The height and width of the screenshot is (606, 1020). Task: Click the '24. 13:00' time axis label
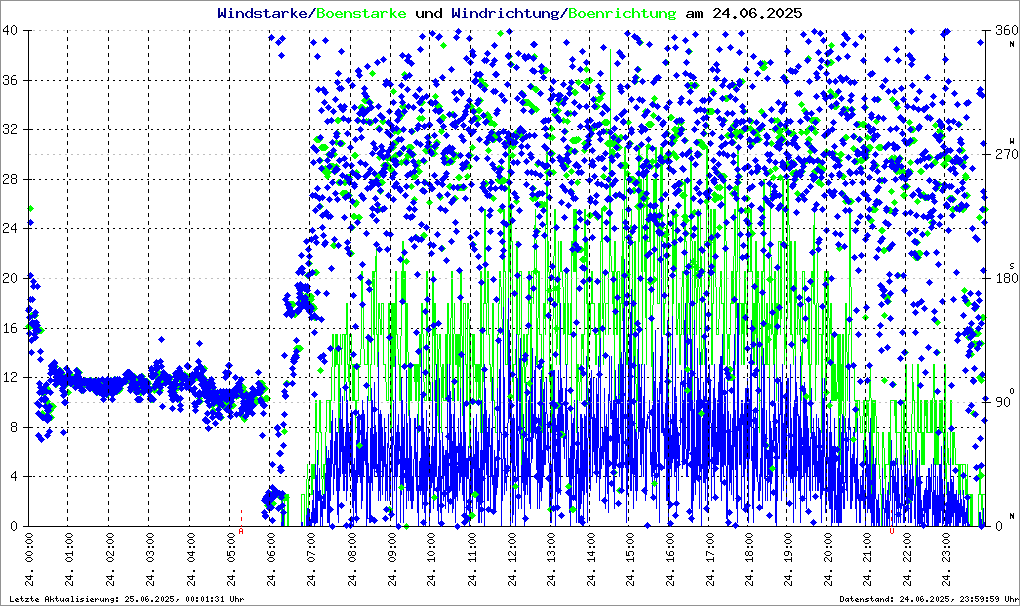[551, 560]
